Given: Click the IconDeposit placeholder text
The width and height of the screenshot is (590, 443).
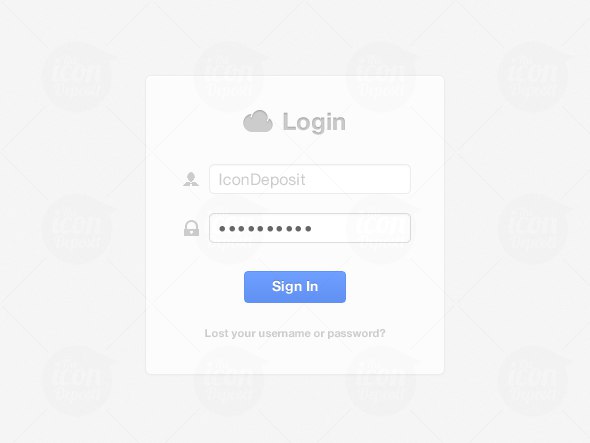Looking at the screenshot, I should click(x=262, y=180).
